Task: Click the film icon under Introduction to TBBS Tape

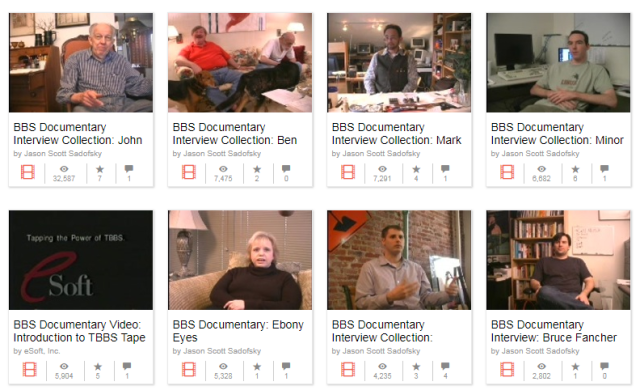Action: pyautogui.click(x=29, y=370)
